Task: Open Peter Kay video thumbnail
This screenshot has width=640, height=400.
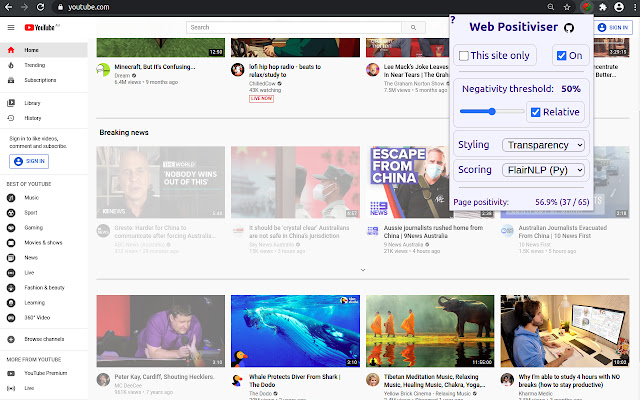Action: 161,331
